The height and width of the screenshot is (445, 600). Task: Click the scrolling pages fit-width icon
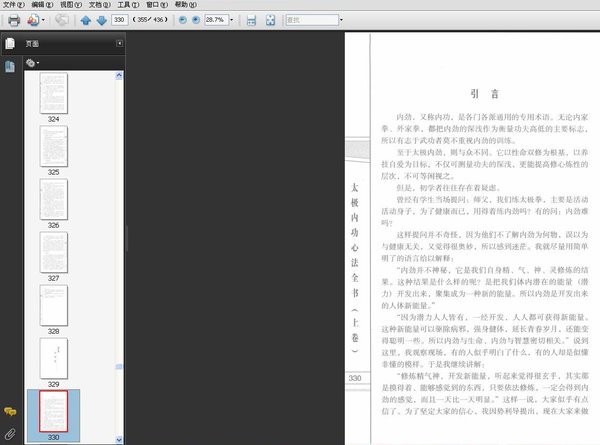pyautogui.click(x=251, y=20)
